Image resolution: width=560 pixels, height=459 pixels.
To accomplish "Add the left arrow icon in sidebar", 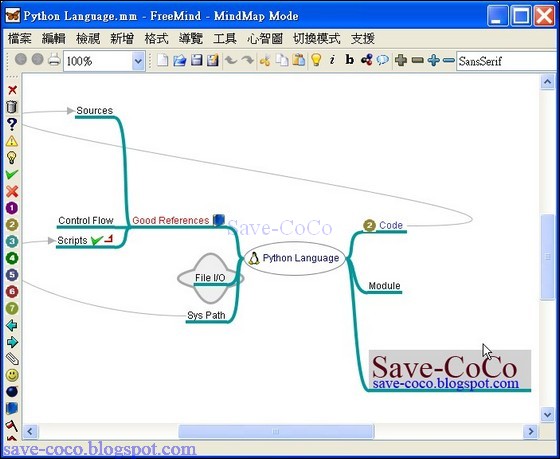I will [12, 325].
